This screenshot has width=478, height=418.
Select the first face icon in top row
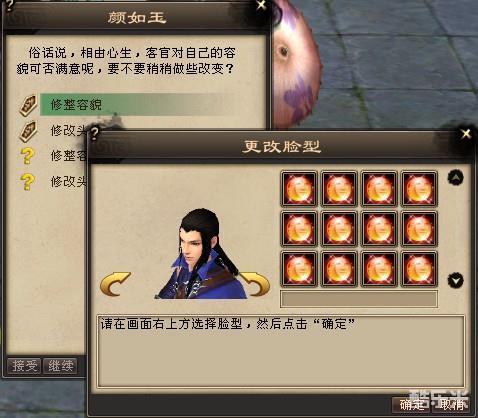tap(299, 189)
